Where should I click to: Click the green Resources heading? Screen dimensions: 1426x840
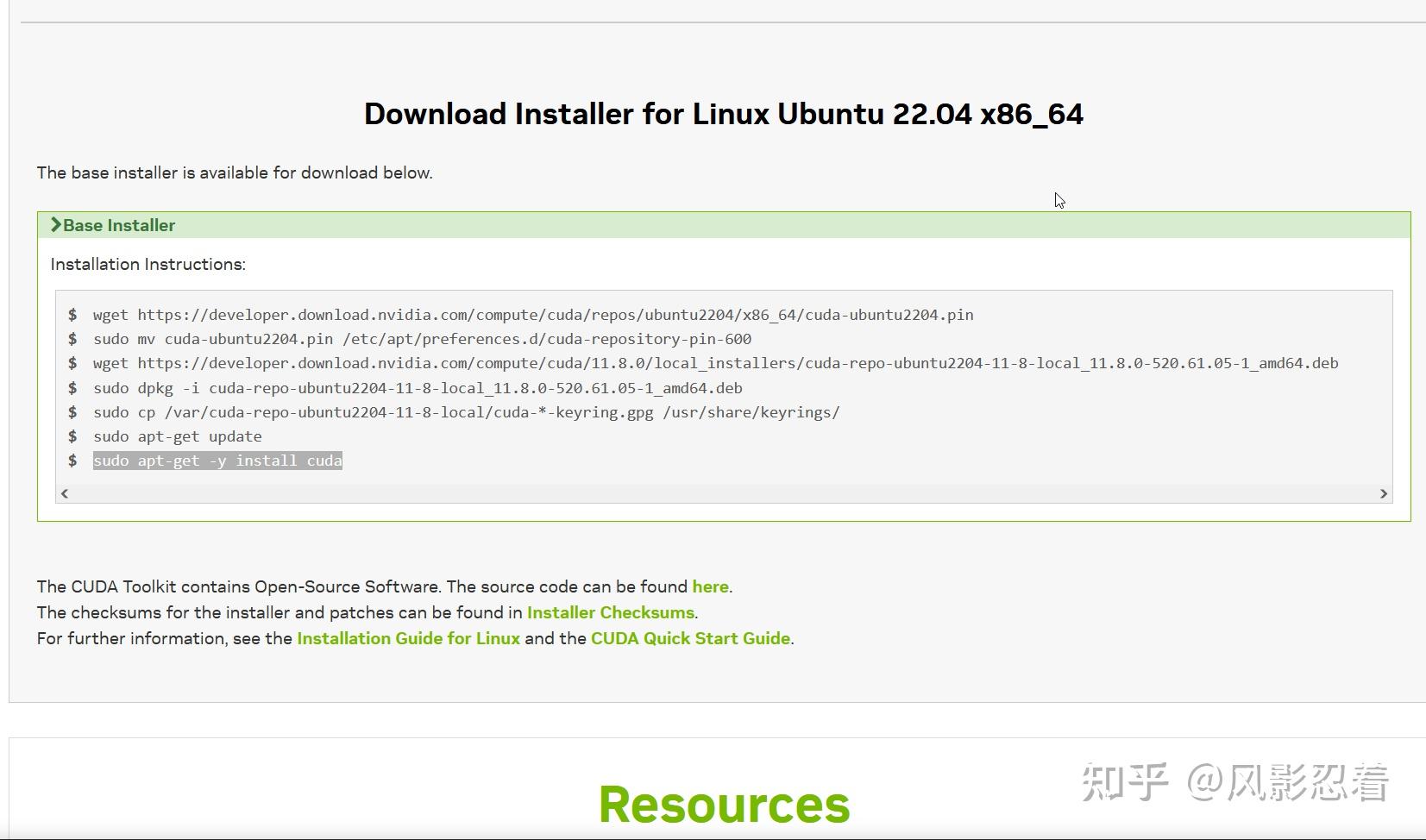point(724,804)
